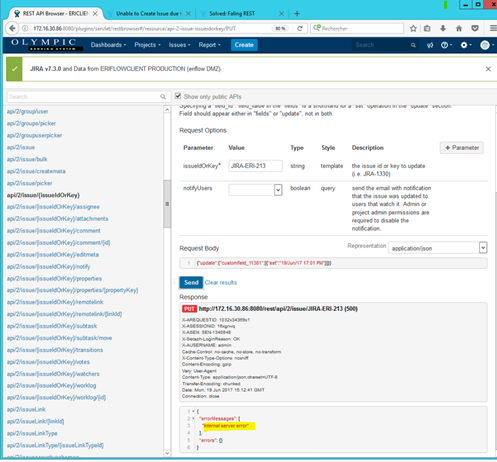This screenshot has height=462, width=497.
Task: Bookmark this page with the star icon
Action: (413, 28)
